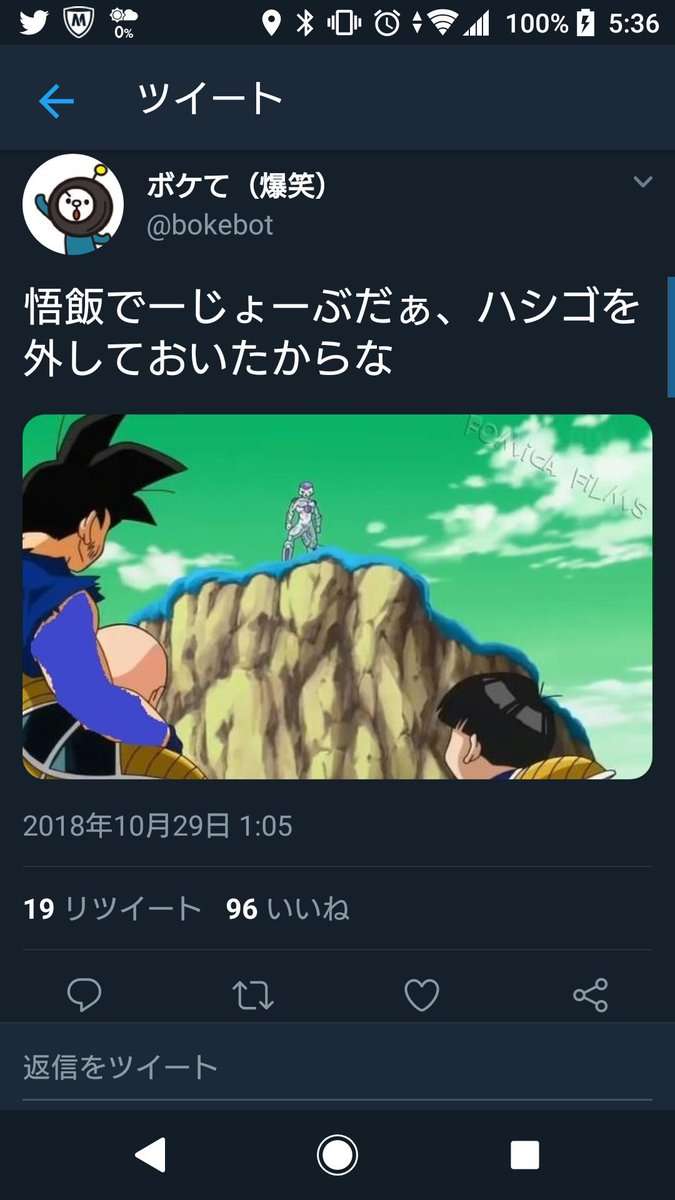
Task: Tap the Android back navigation button
Action: (x=150, y=1155)
